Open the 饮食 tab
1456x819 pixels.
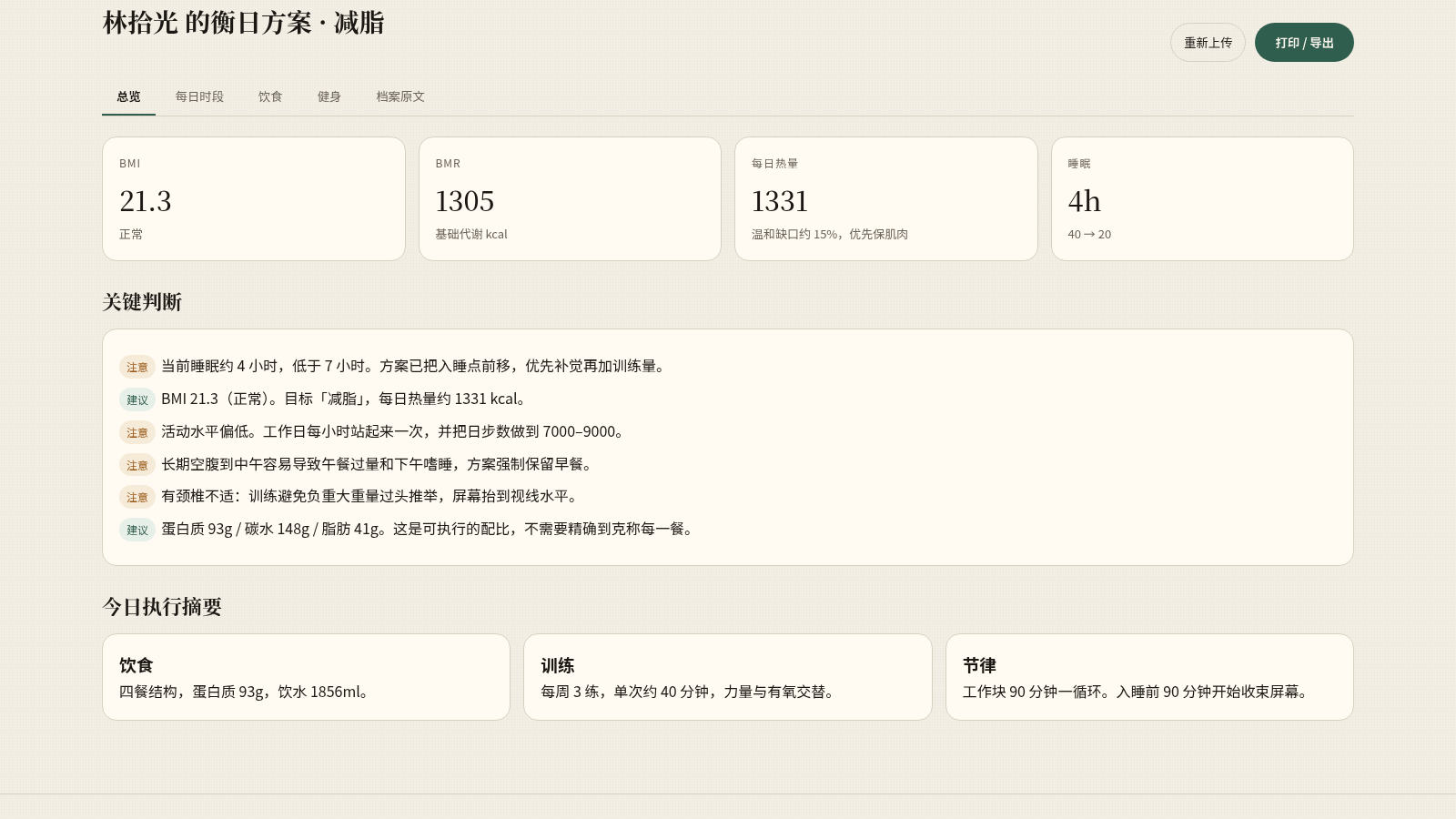[x=270, y=96]
